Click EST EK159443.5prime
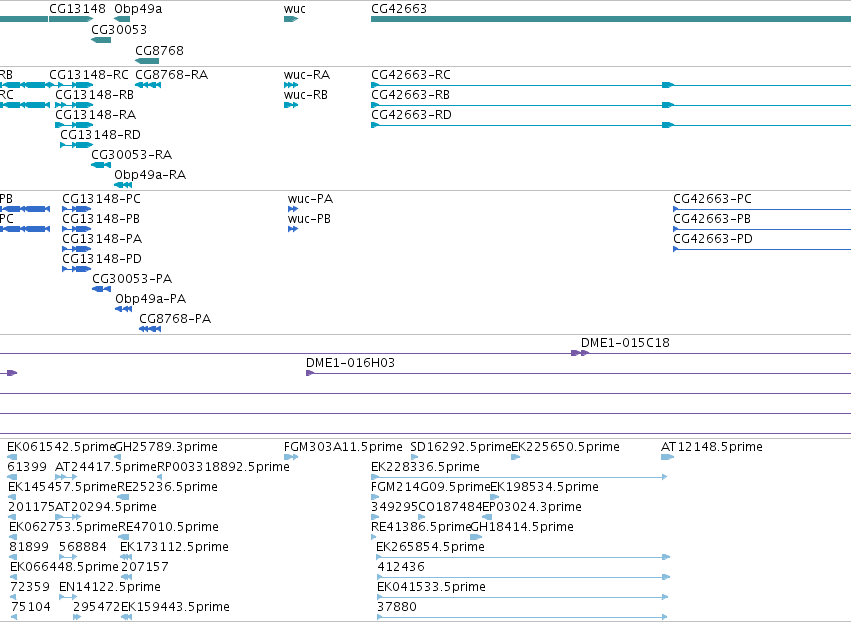 coord(175,607)
